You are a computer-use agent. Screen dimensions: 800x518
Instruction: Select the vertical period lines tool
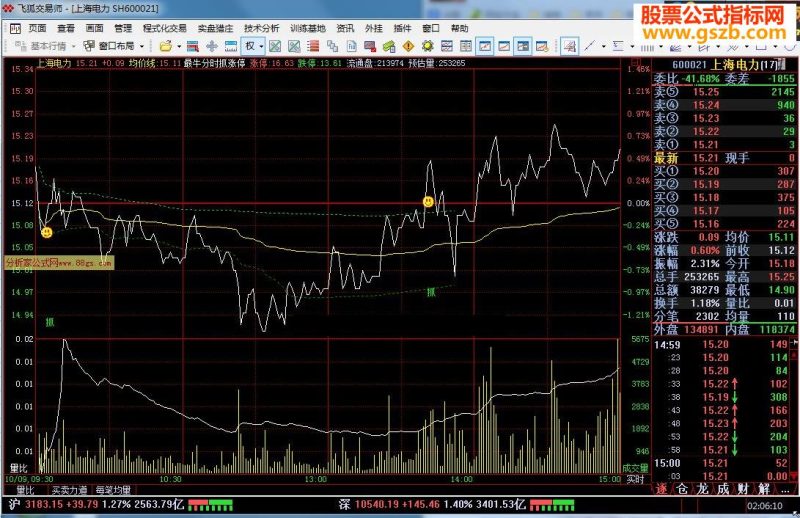coord(647,46)
